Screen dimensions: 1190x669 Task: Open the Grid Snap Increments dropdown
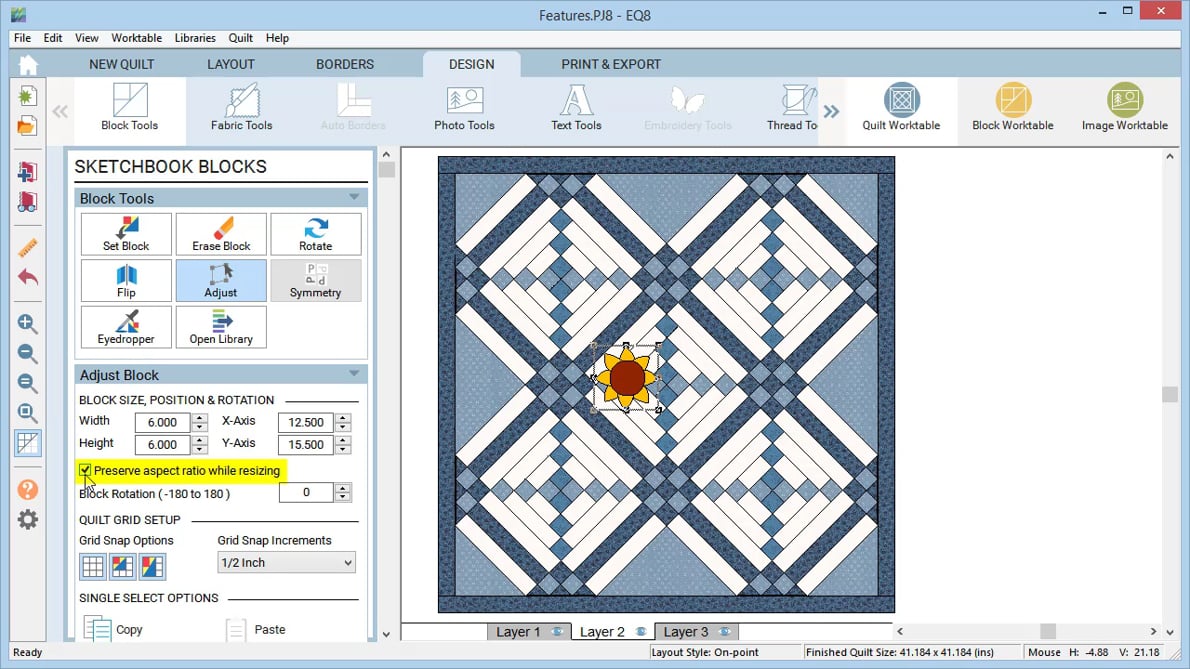pos(286,563)
